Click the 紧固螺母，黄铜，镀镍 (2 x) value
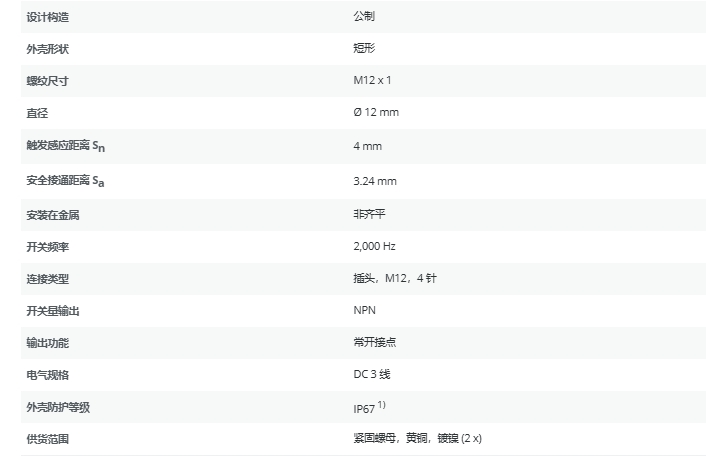The width and height of the screenshot is (706, 465). (418, 439)
